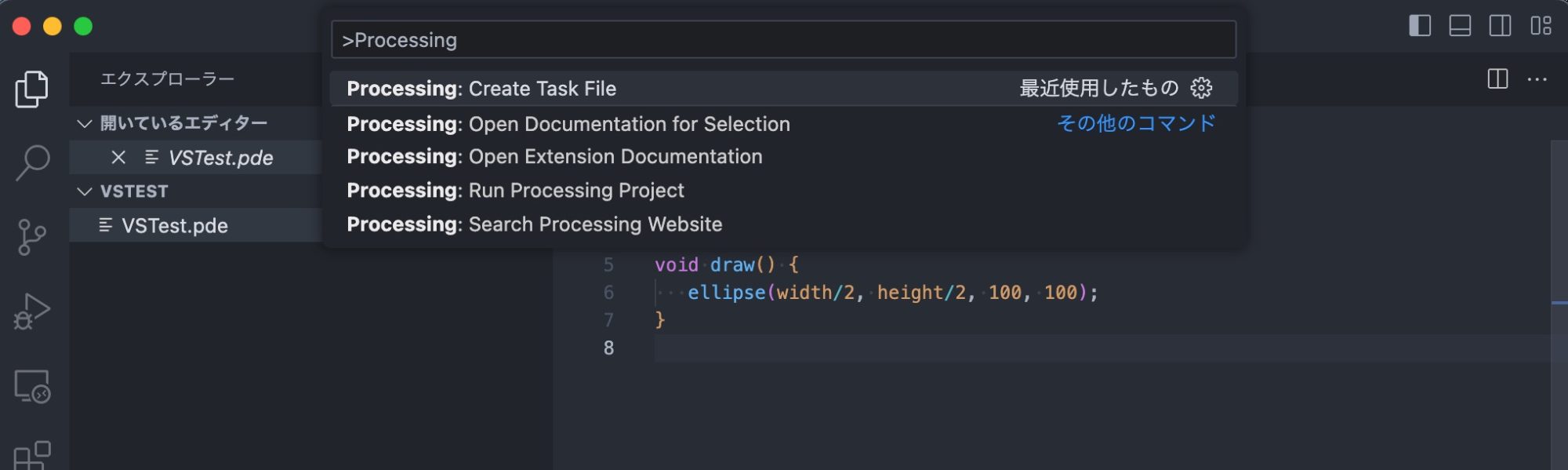Toggle the secondary side bar
This screenshot has height=470, width=1568.
(x=1500, y=26)
